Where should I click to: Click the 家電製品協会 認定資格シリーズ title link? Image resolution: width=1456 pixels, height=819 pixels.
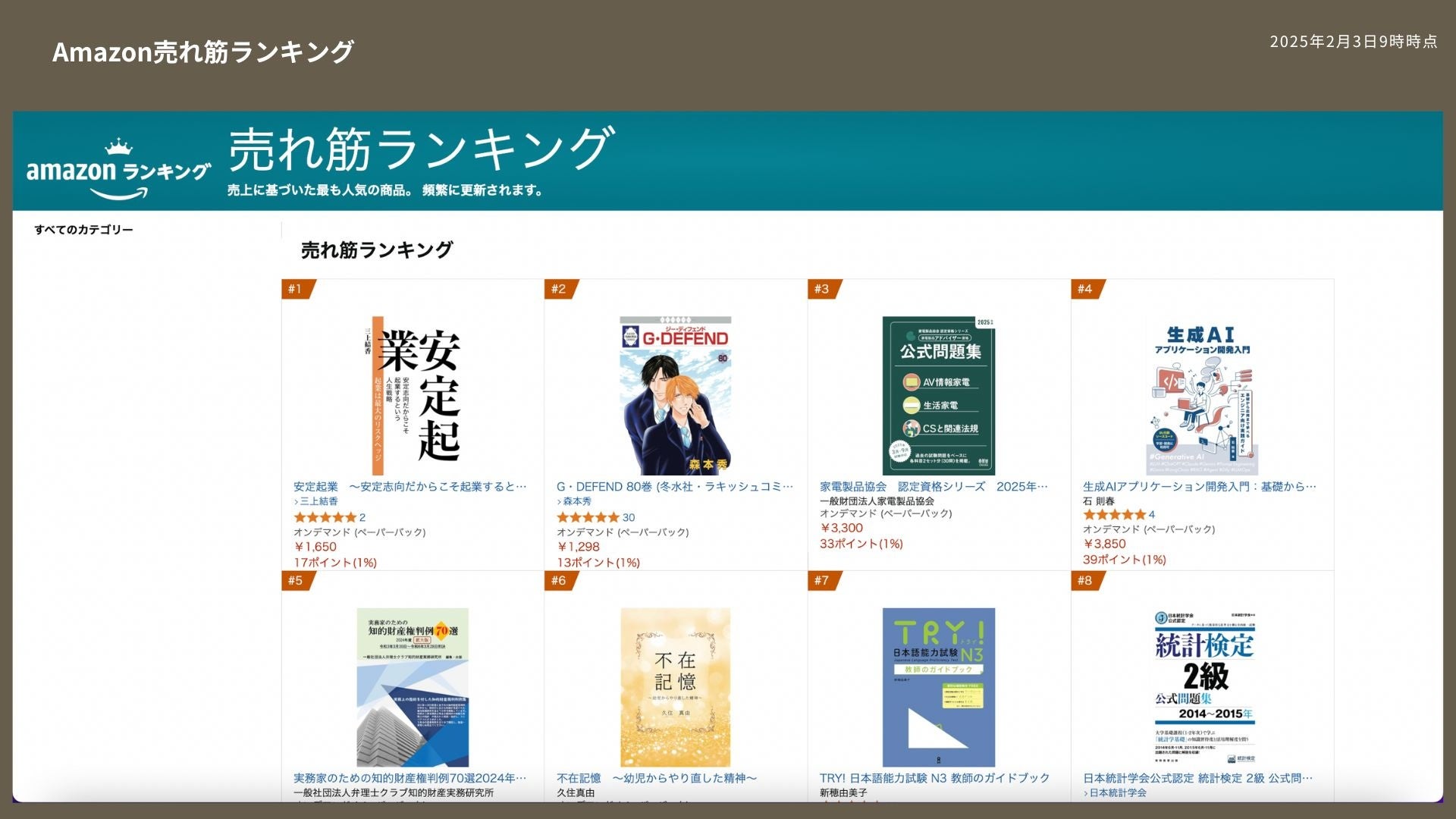click(933, 487)
